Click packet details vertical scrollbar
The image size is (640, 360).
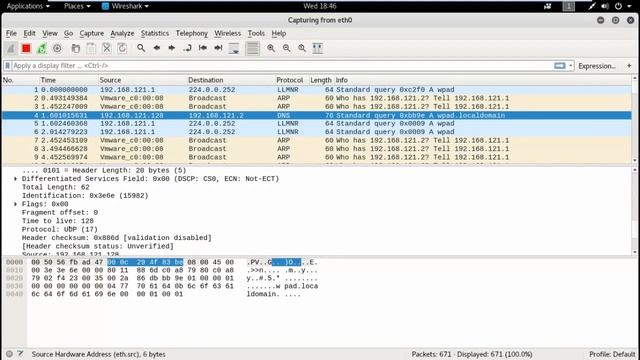click(x=635, y=210)
